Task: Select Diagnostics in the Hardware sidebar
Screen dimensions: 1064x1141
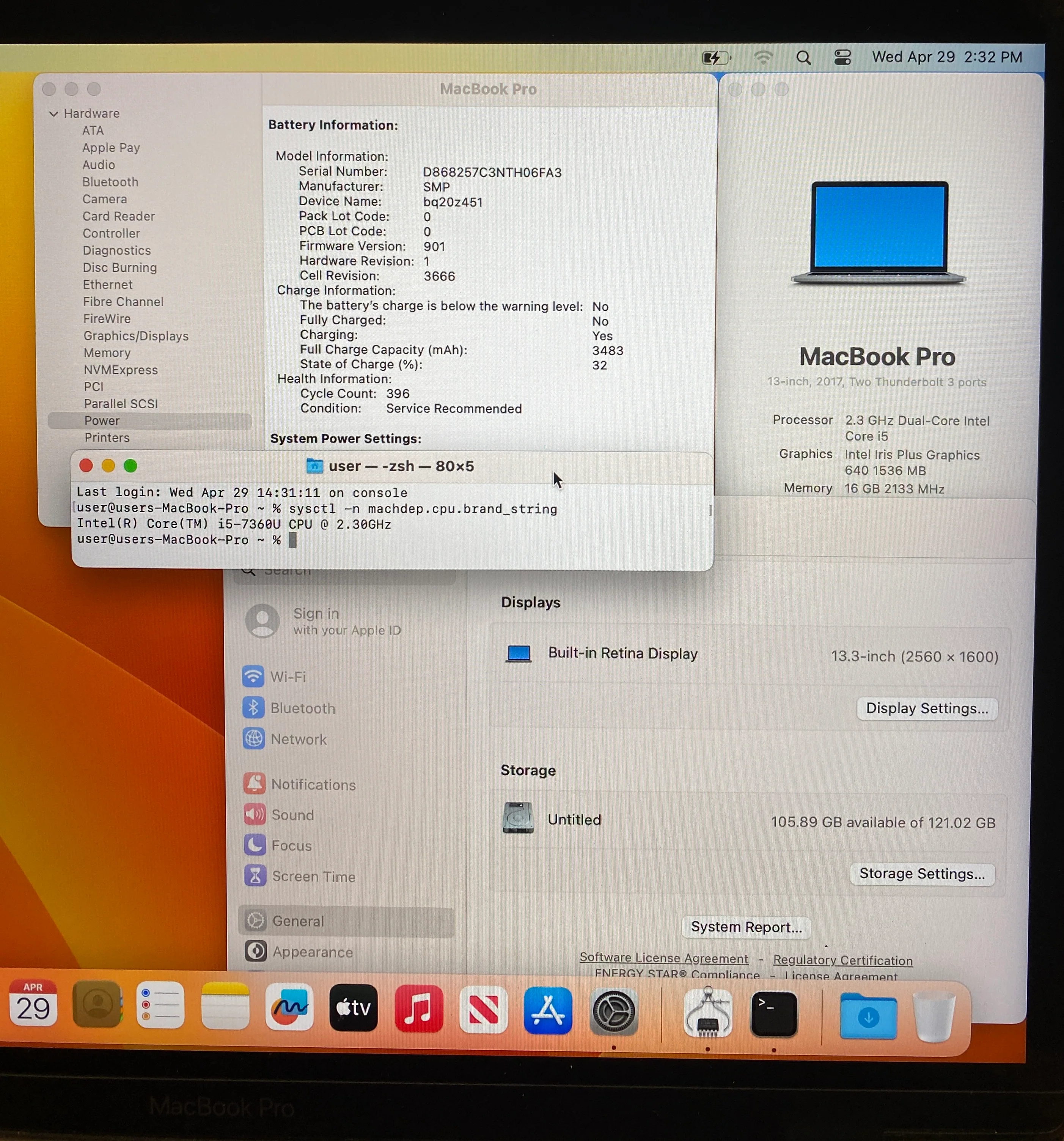Action: [116, 250]
